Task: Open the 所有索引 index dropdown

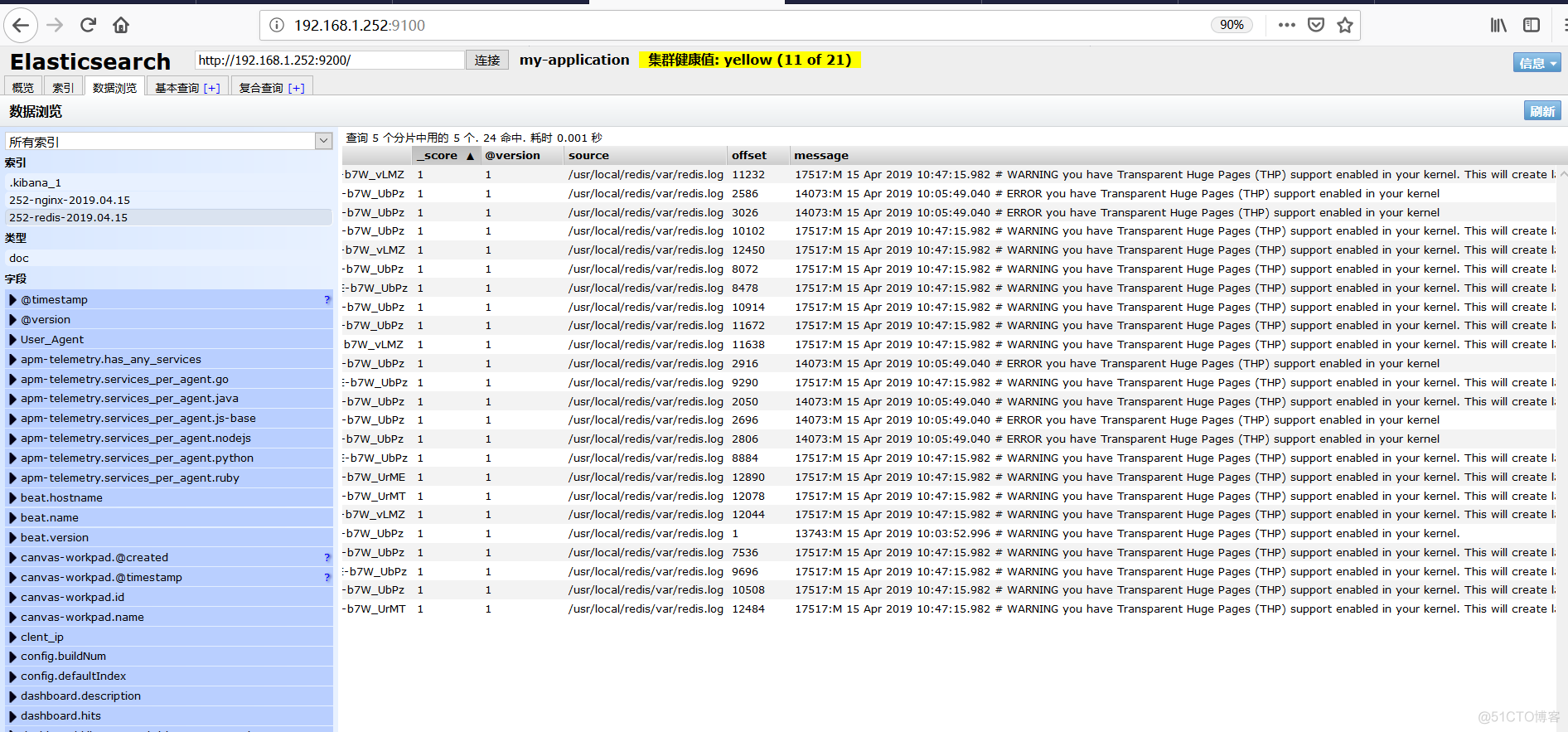Action: (x=169, y=141)
